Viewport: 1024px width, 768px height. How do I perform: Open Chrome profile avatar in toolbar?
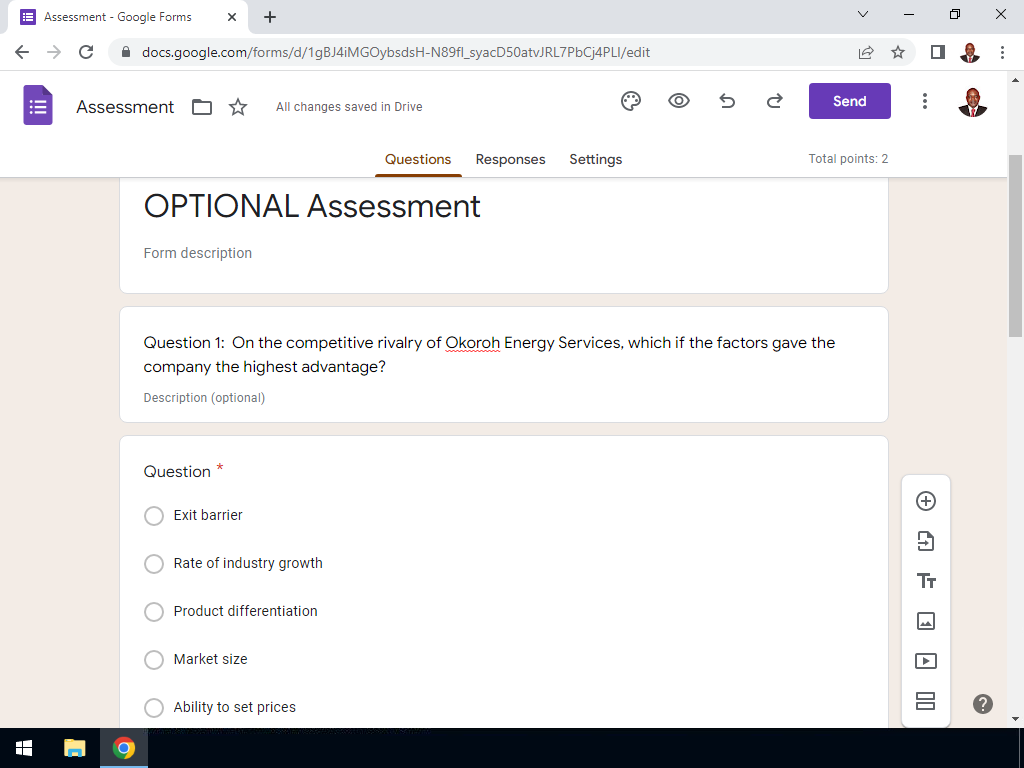tap(970, 52)
